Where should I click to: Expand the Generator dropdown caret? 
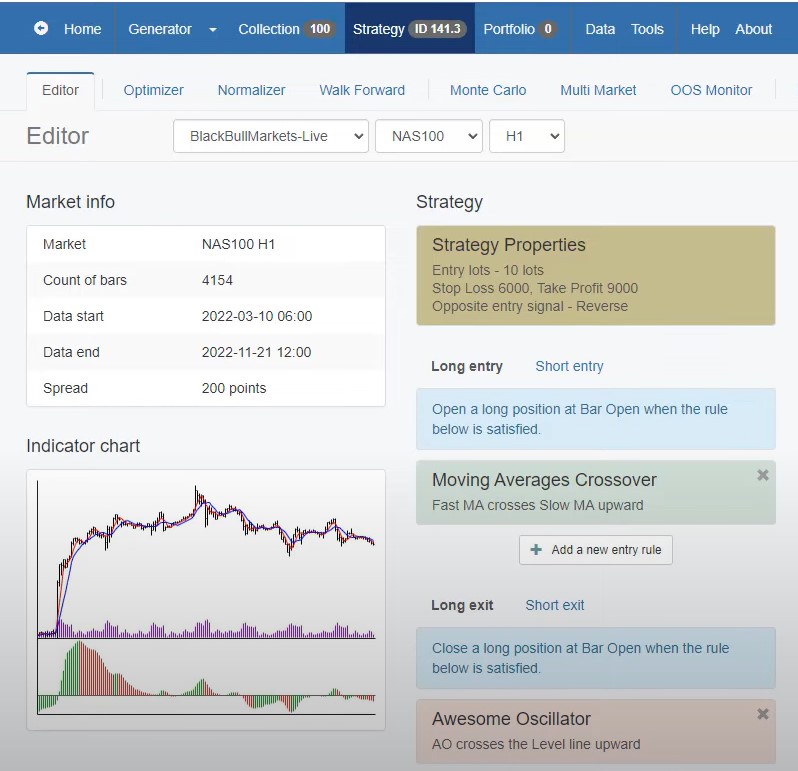point(212,30)
